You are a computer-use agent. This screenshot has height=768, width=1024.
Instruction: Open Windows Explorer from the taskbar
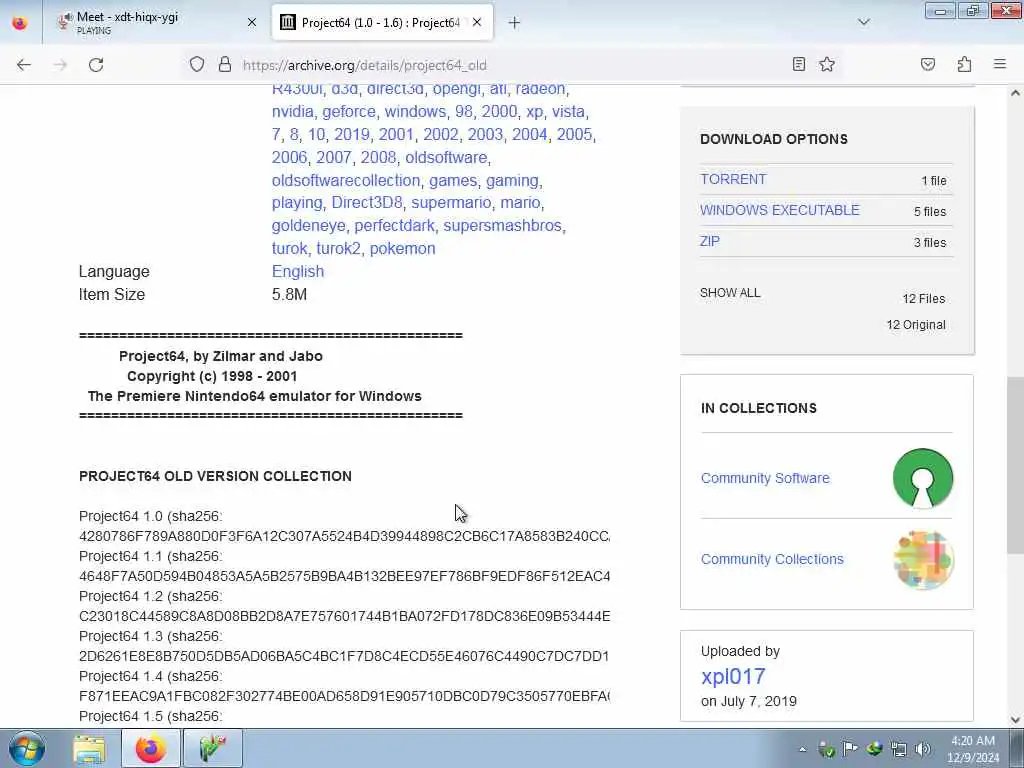89,748
